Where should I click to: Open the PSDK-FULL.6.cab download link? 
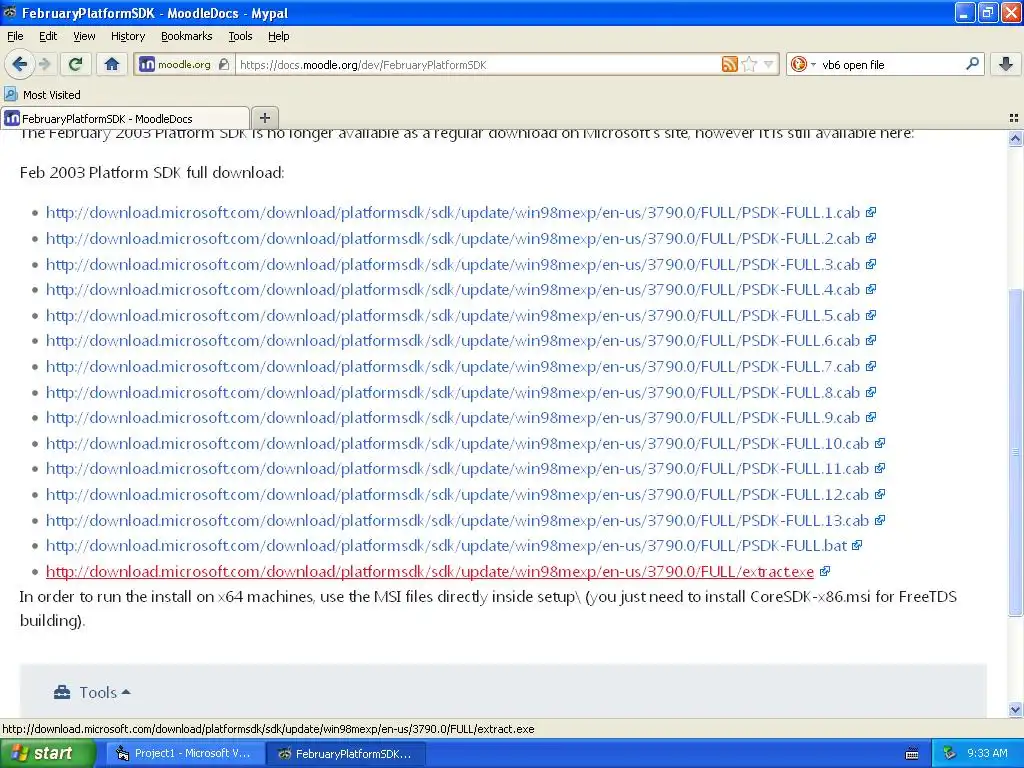(453, 341)
